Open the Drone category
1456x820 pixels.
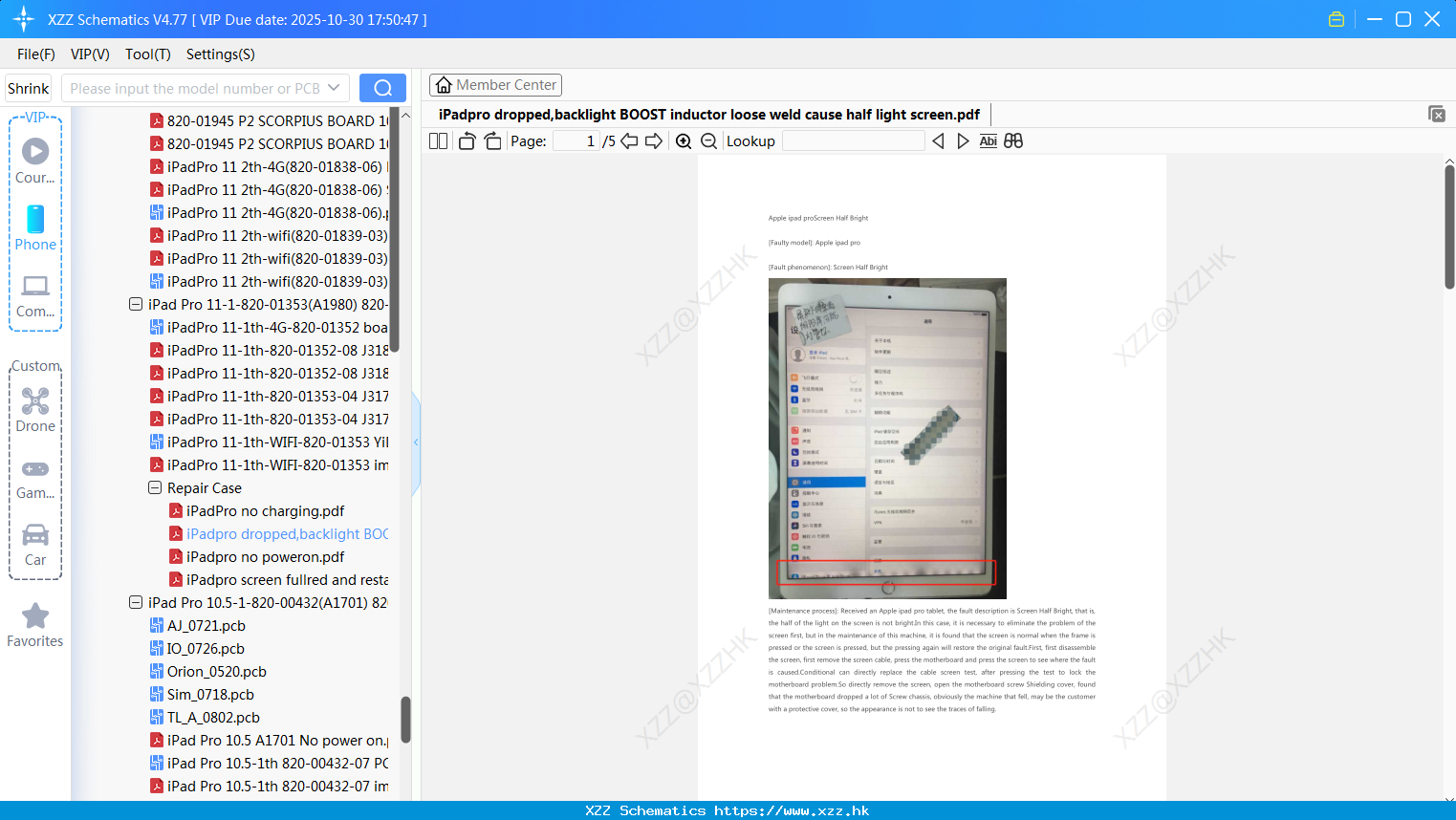(x=35, y=410)
